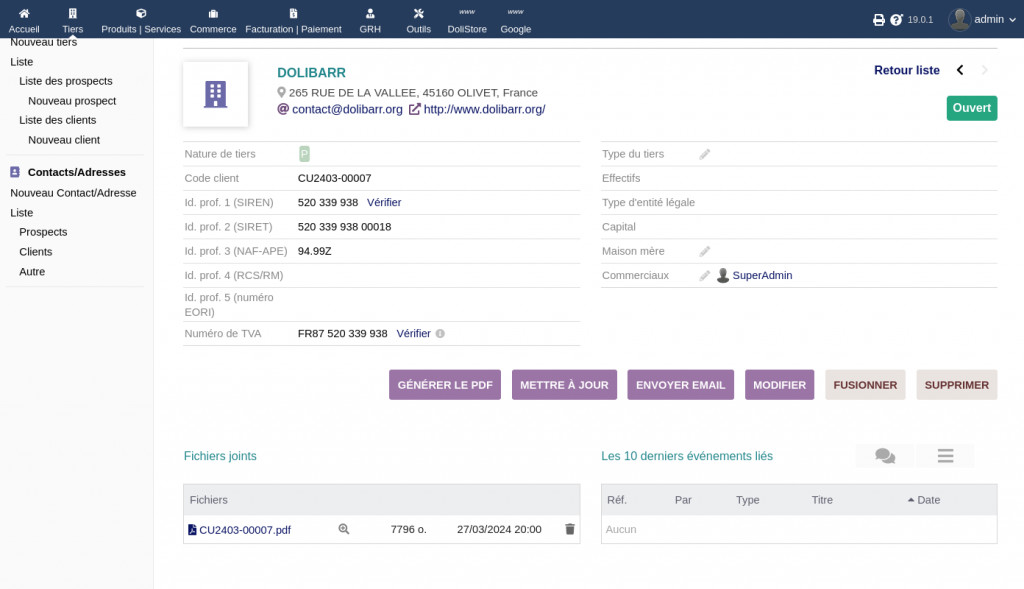Click the print icon in top bar
The width and height of the screenshot is (1024, 589).
[879, 19]
